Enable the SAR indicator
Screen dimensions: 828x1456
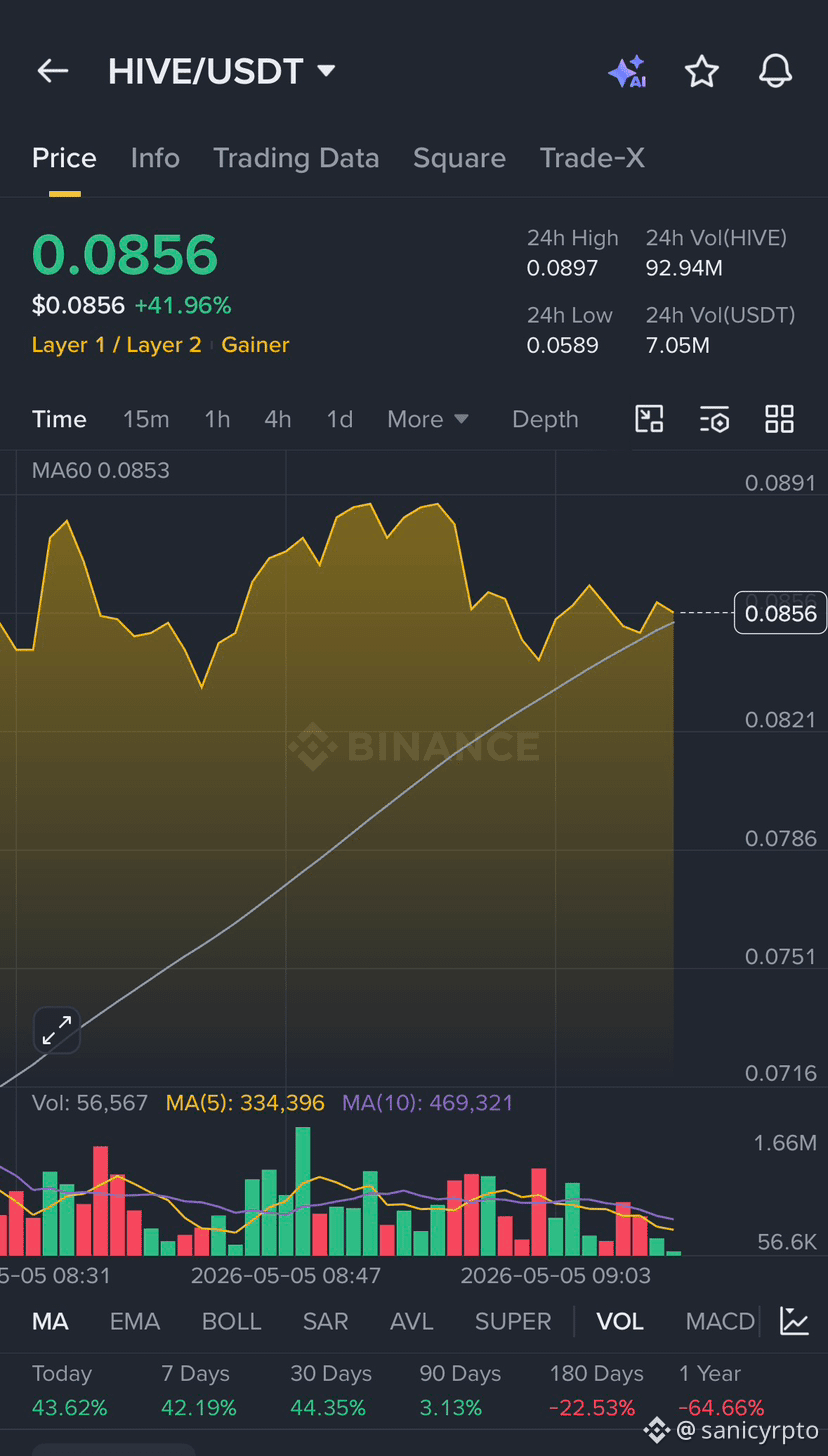pyautogui.click(x=325, y=1321)
